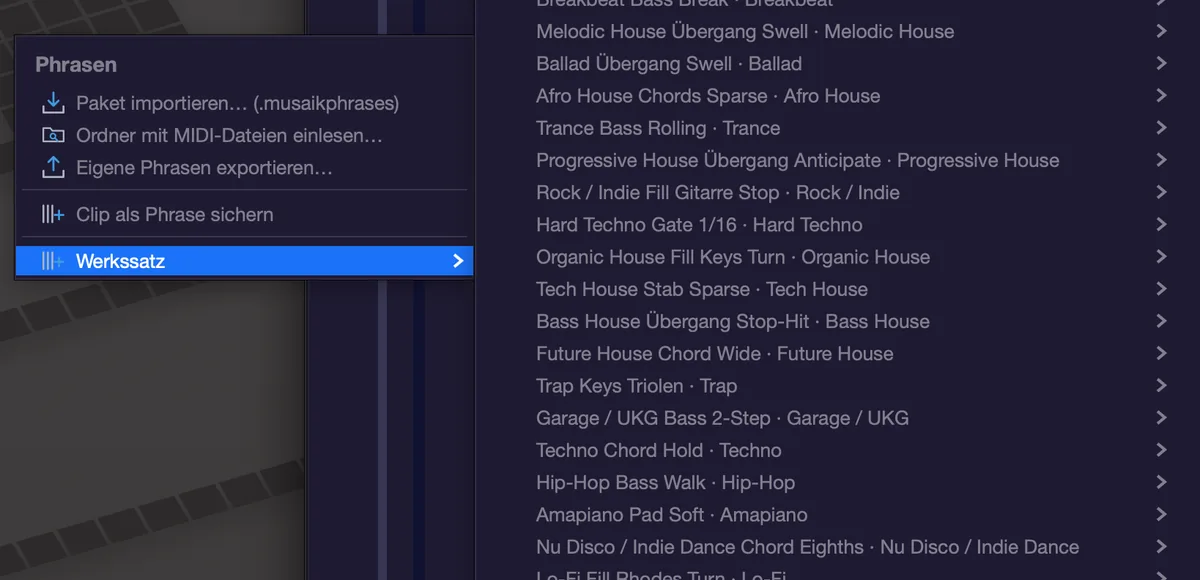Expand chevron beside Trance Bass Rolling
The image size is (1200, 580).
[x=1161, y=128]
